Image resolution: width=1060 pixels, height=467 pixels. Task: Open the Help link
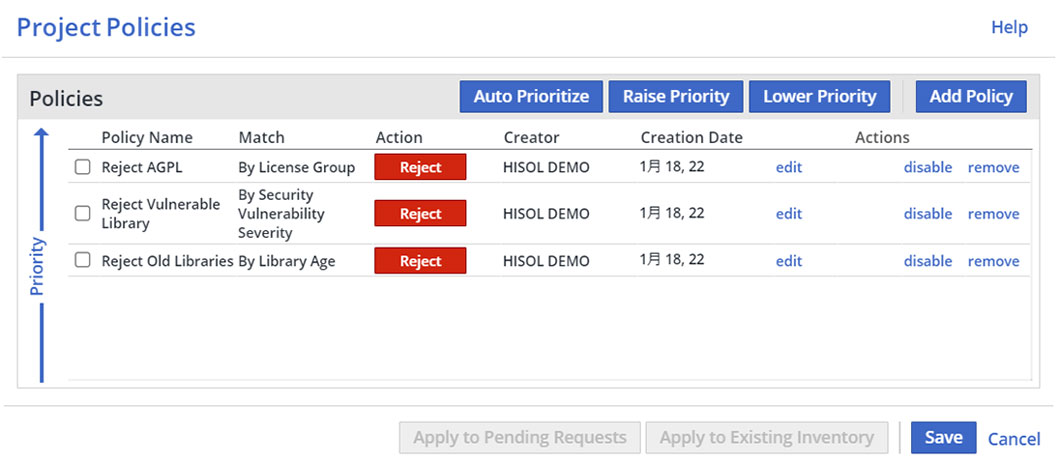[1009, 28]
